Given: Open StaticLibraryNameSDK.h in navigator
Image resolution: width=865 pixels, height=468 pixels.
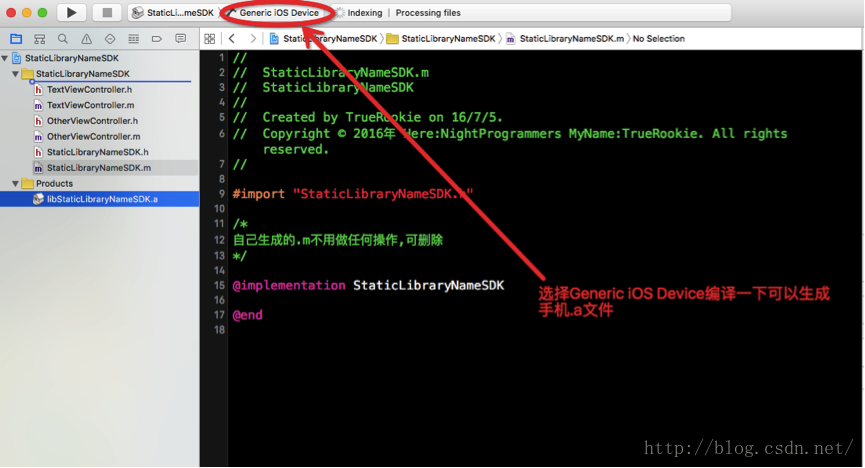Looking at the screenshot, I should [98, 152].
